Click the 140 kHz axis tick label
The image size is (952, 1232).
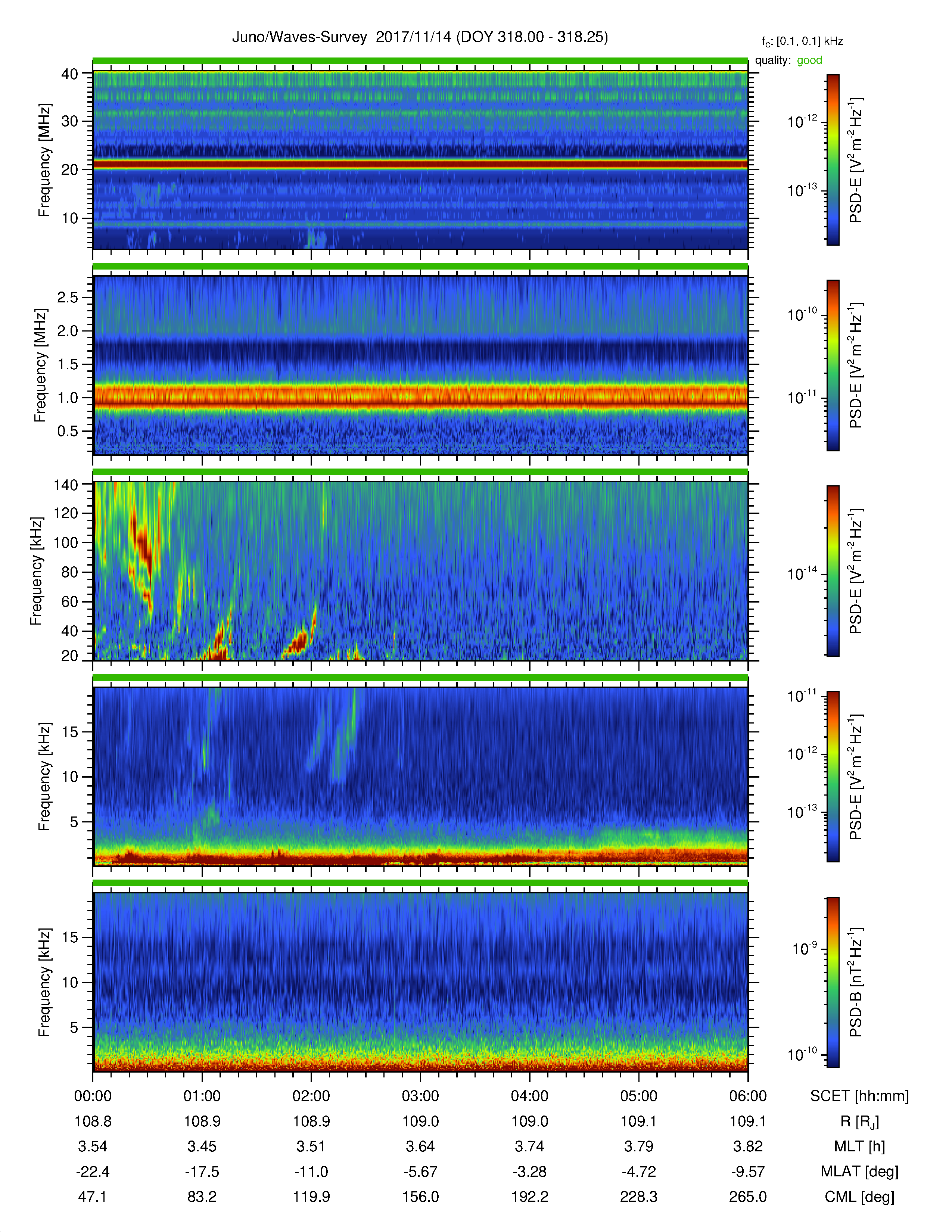tap(65, 485)
